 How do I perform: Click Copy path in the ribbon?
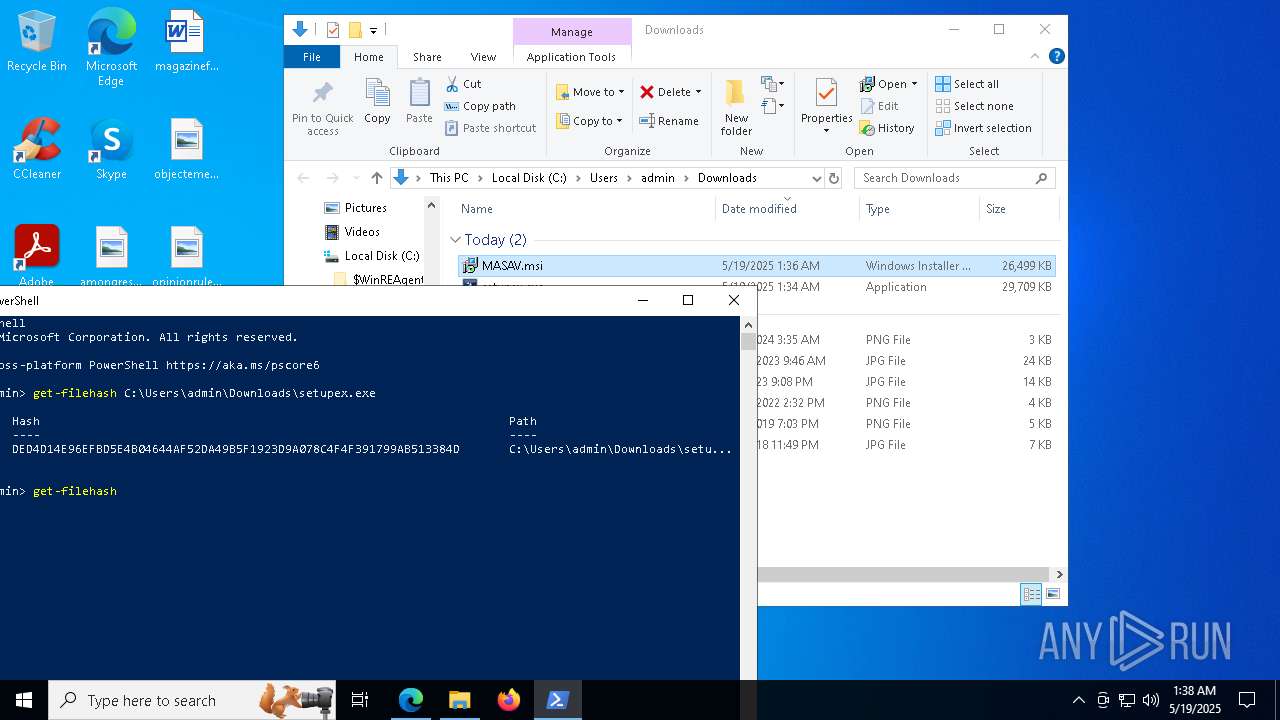480,106
